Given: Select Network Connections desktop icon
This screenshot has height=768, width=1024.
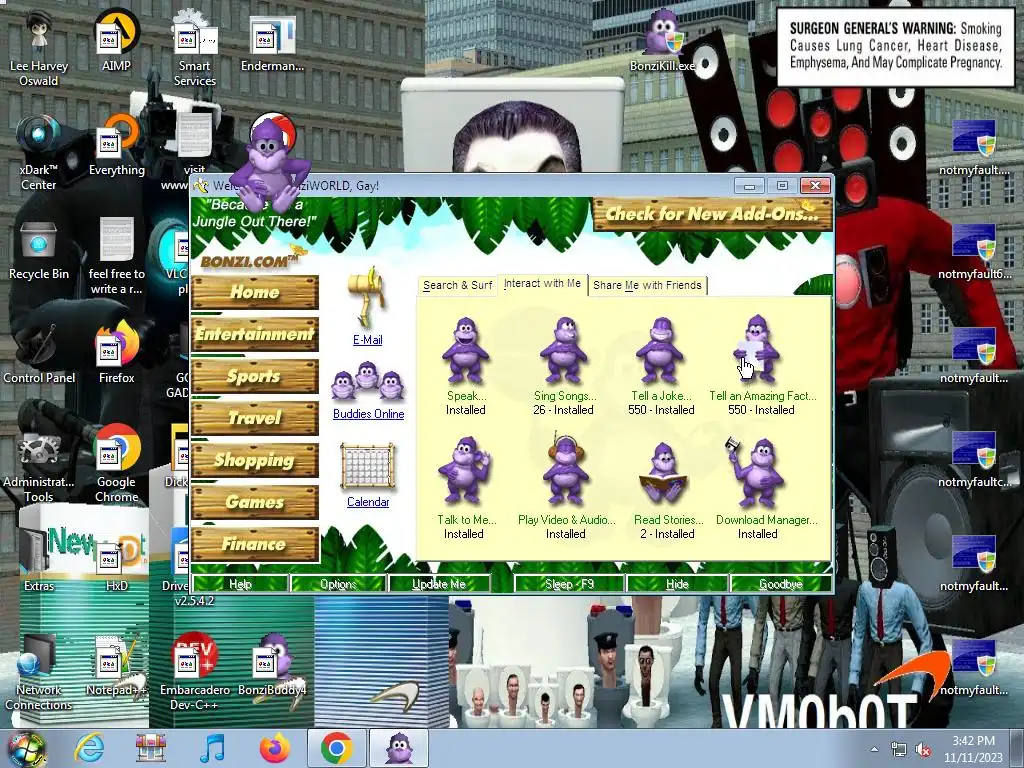Looking at the screenshot, I should (39, 673).
